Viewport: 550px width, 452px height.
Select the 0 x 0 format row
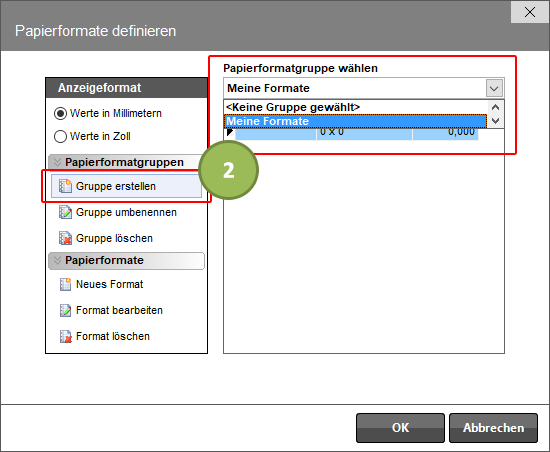tap(356, 134)
